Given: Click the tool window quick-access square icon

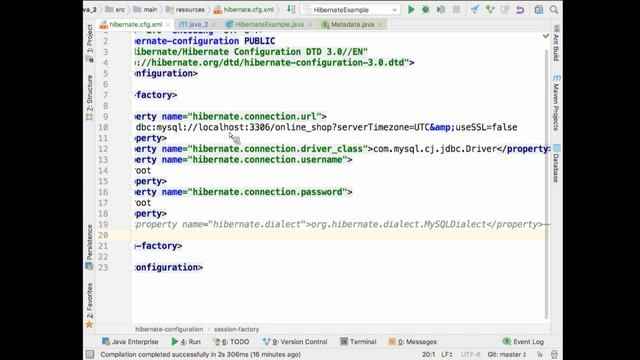Looking at the screenshot, I should point(90,354).
